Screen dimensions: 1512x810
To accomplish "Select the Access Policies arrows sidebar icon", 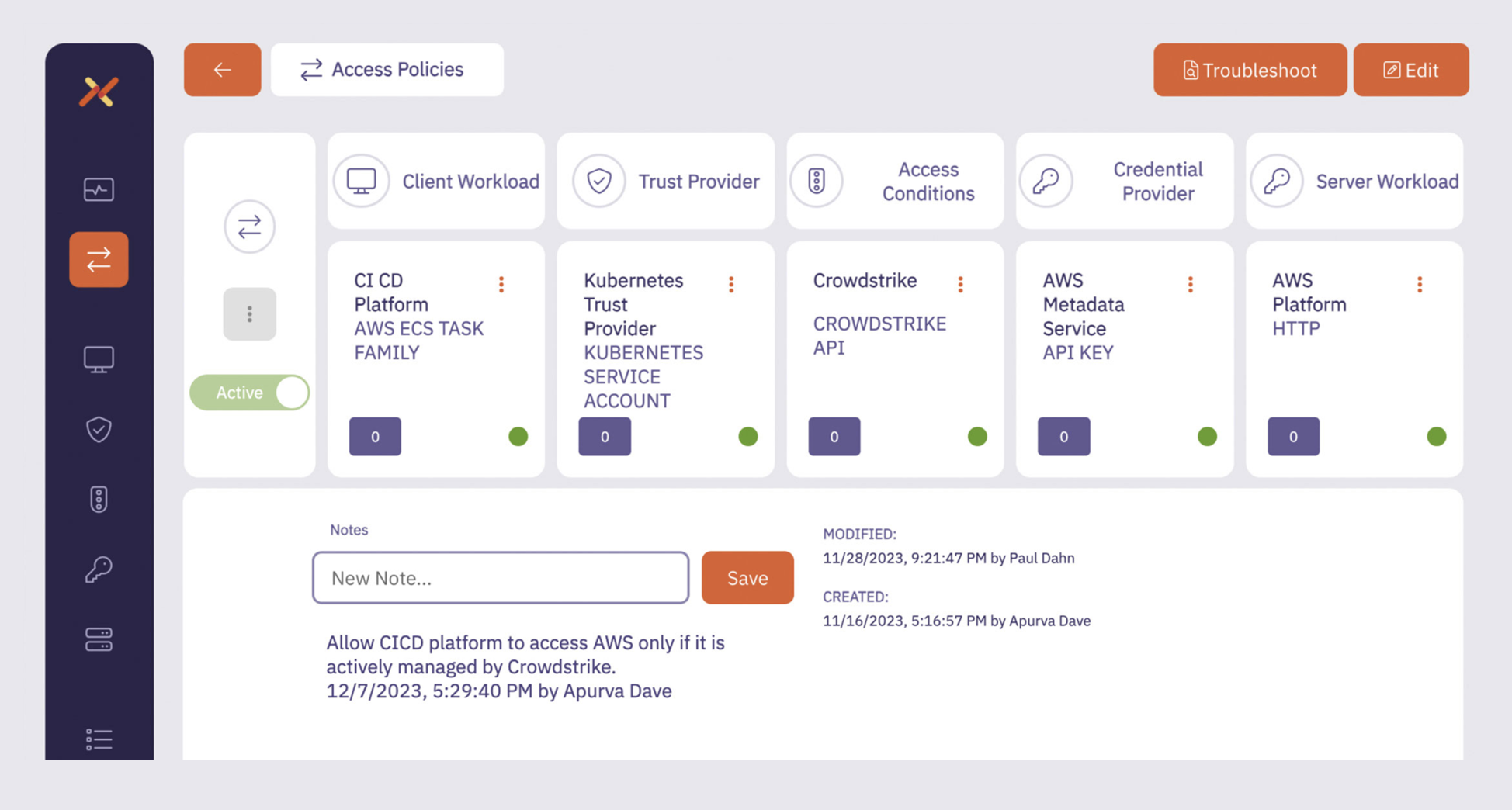I will [x=99, y=260].
